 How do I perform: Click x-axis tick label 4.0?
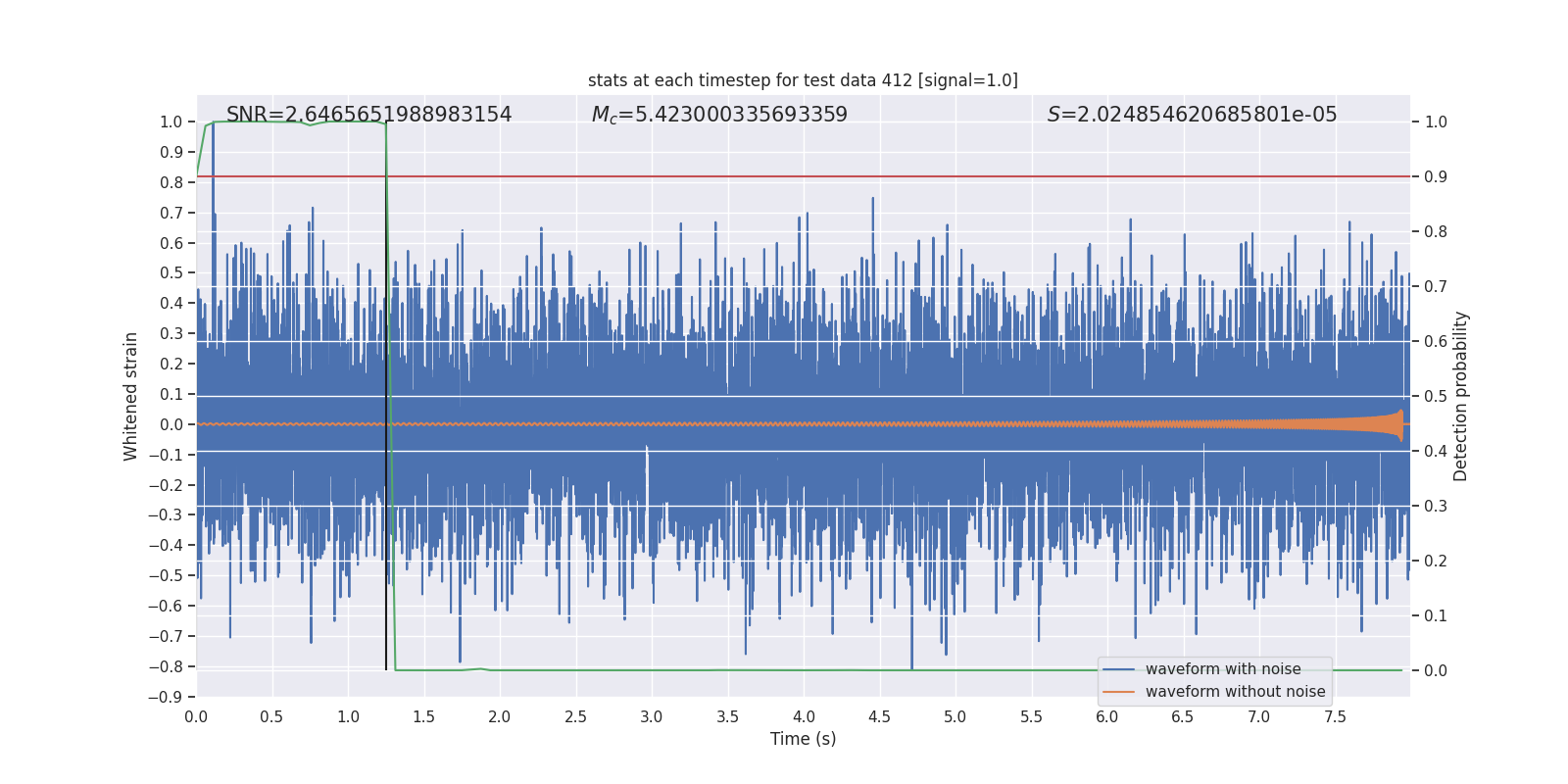(804, 717)
